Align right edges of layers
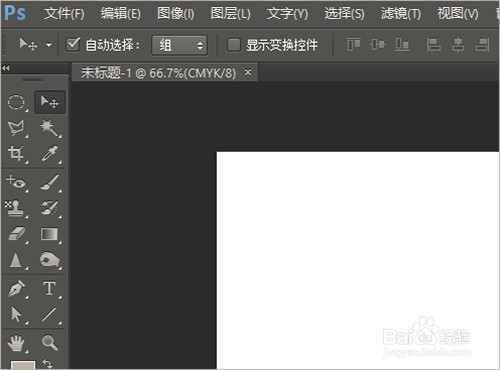Viewport: 500px width, 370px height. click(x=482, y=45)
